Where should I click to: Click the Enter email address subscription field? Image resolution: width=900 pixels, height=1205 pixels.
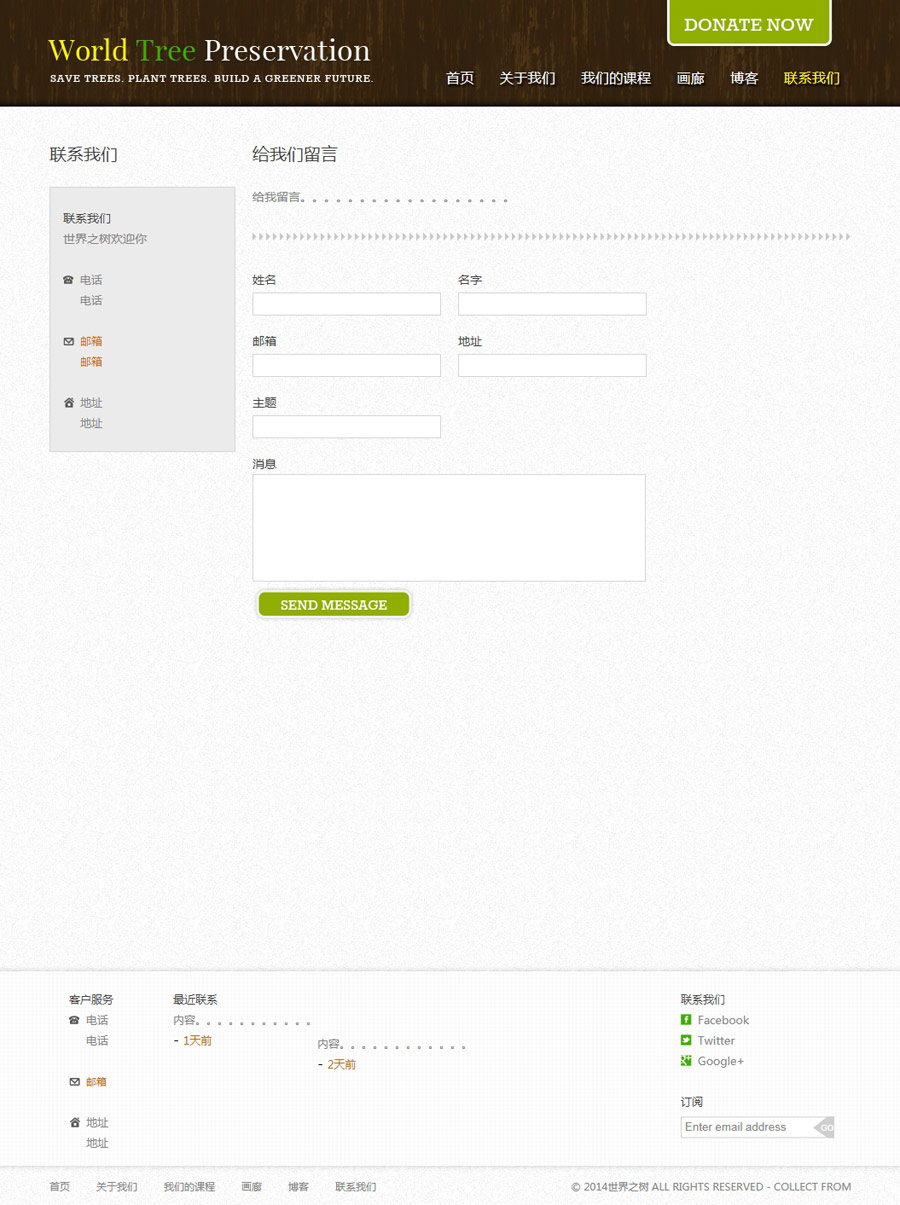click(x=748, y=1127)
